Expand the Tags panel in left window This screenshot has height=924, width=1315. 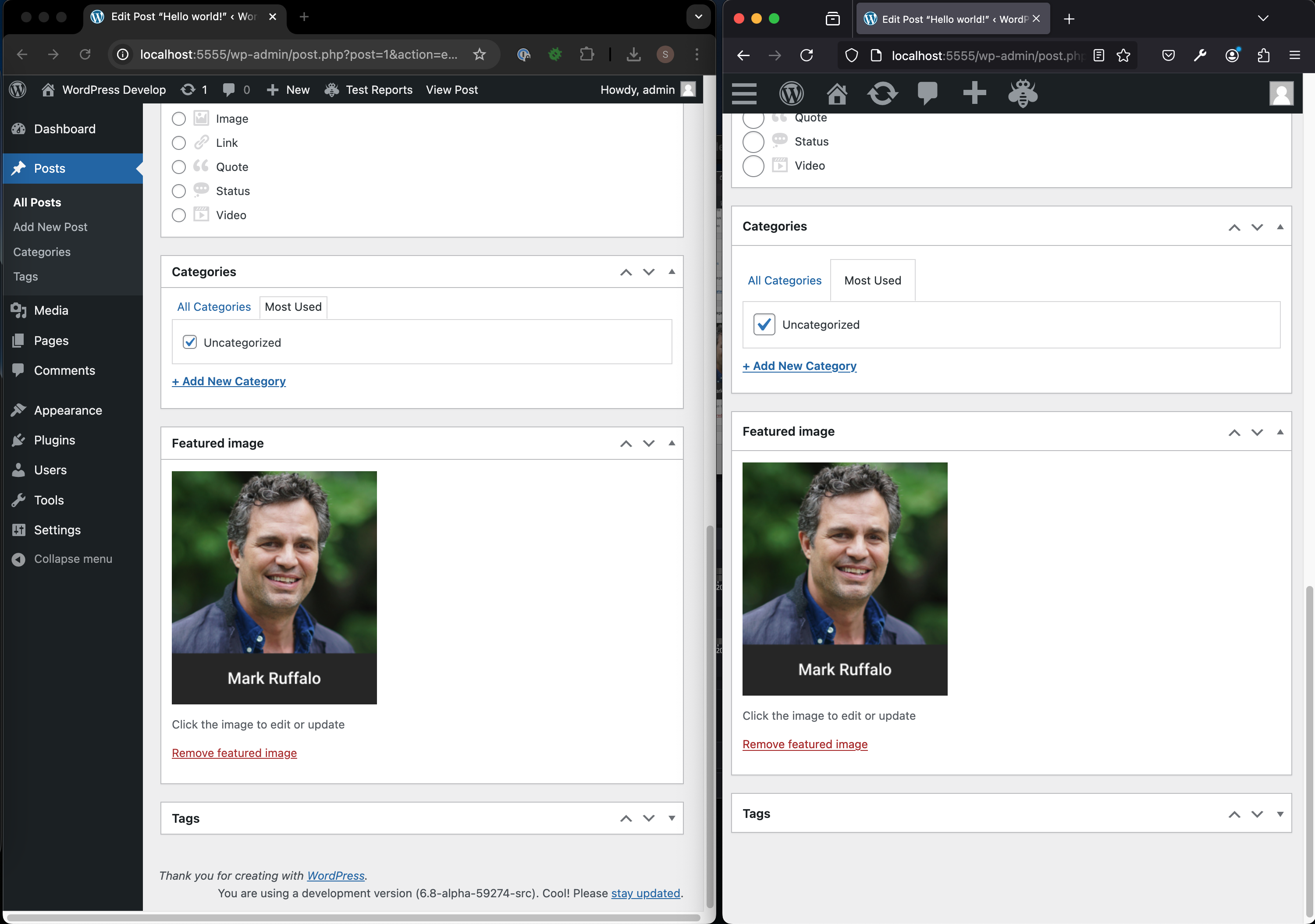pos(671,818)
